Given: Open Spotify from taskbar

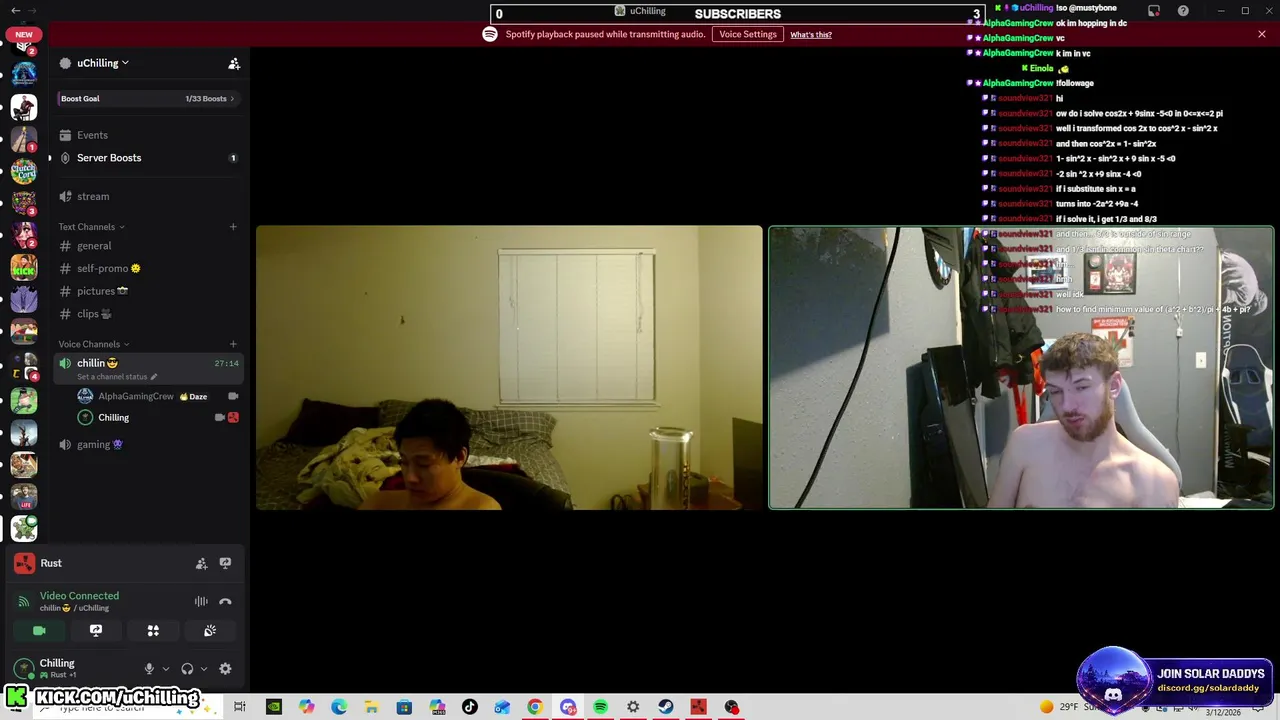Looking at the screenshot, I should [x=600, y=707].
